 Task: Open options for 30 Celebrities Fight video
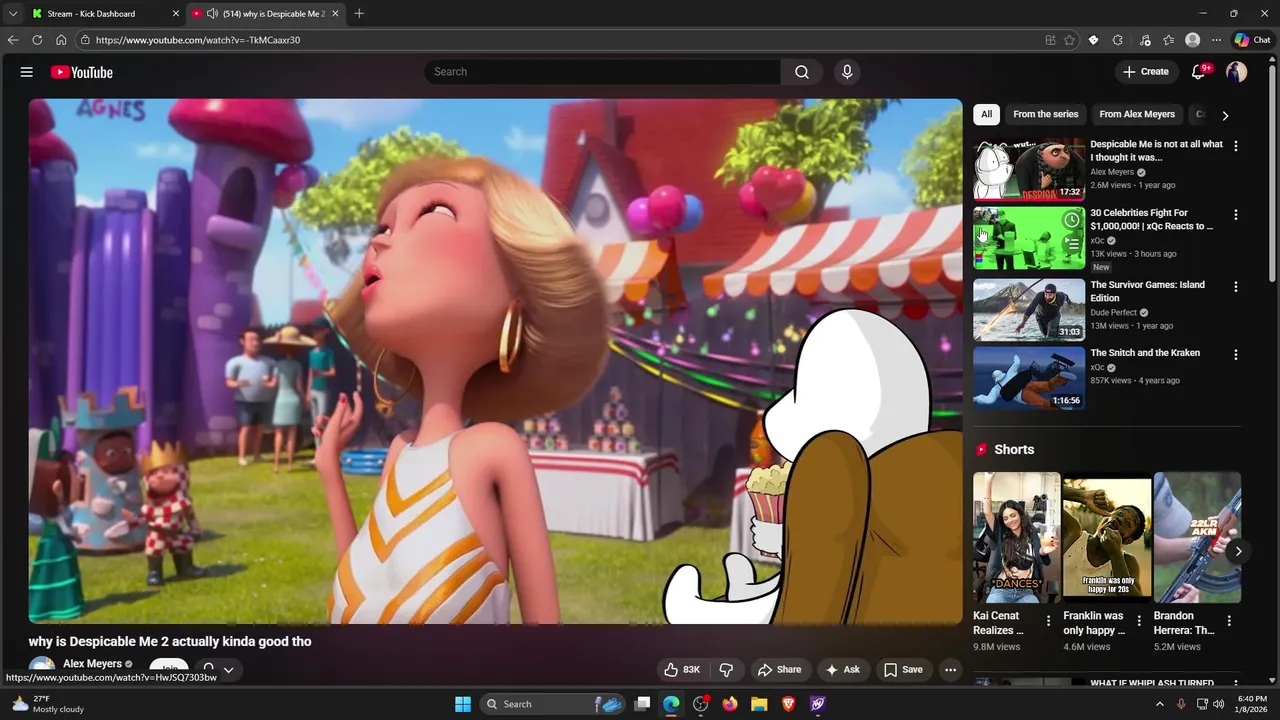click(x=1236, y=215)
